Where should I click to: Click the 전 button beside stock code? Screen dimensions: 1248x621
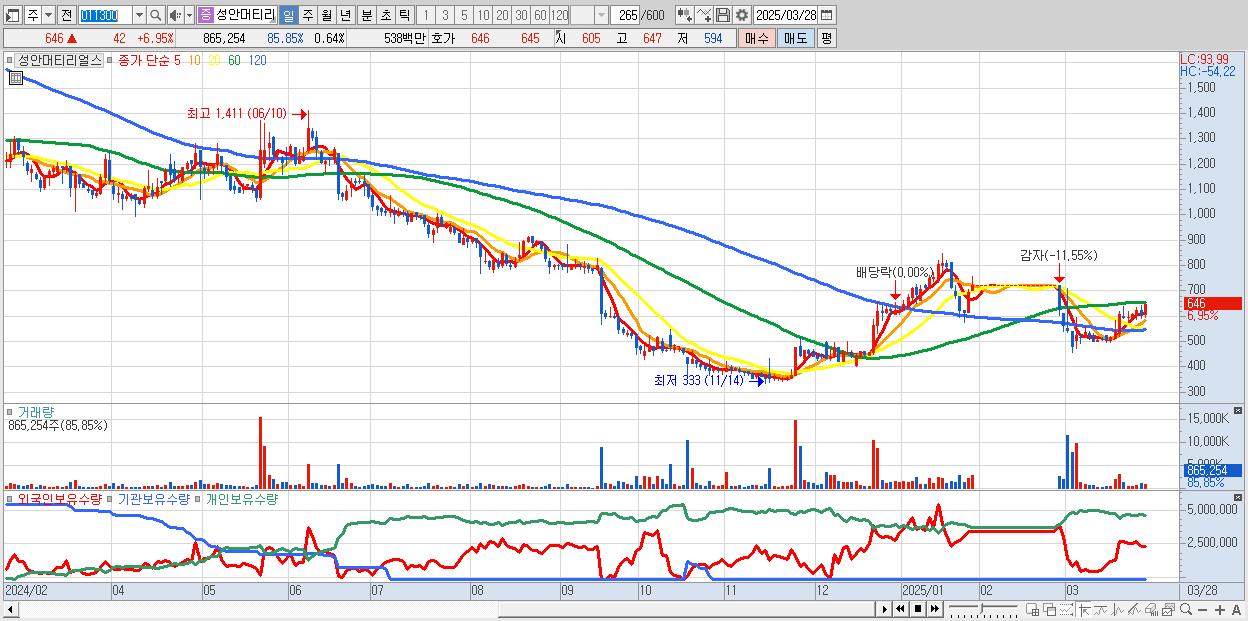(x=66, y=15)
